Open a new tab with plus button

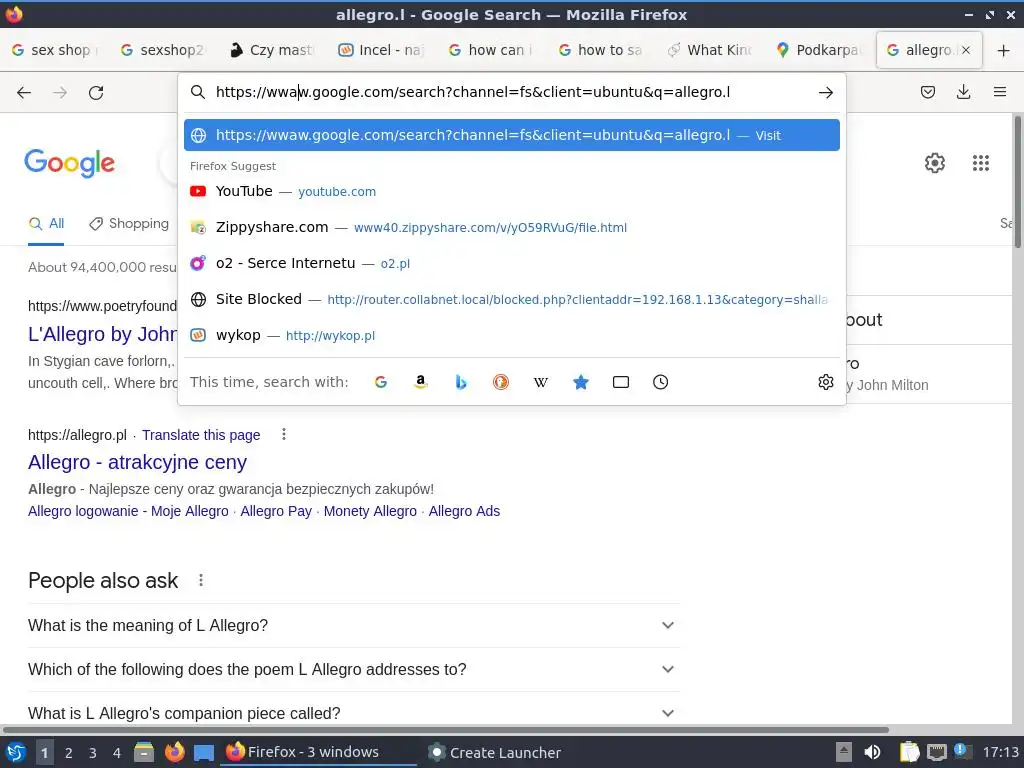[x=1003, y=50]
